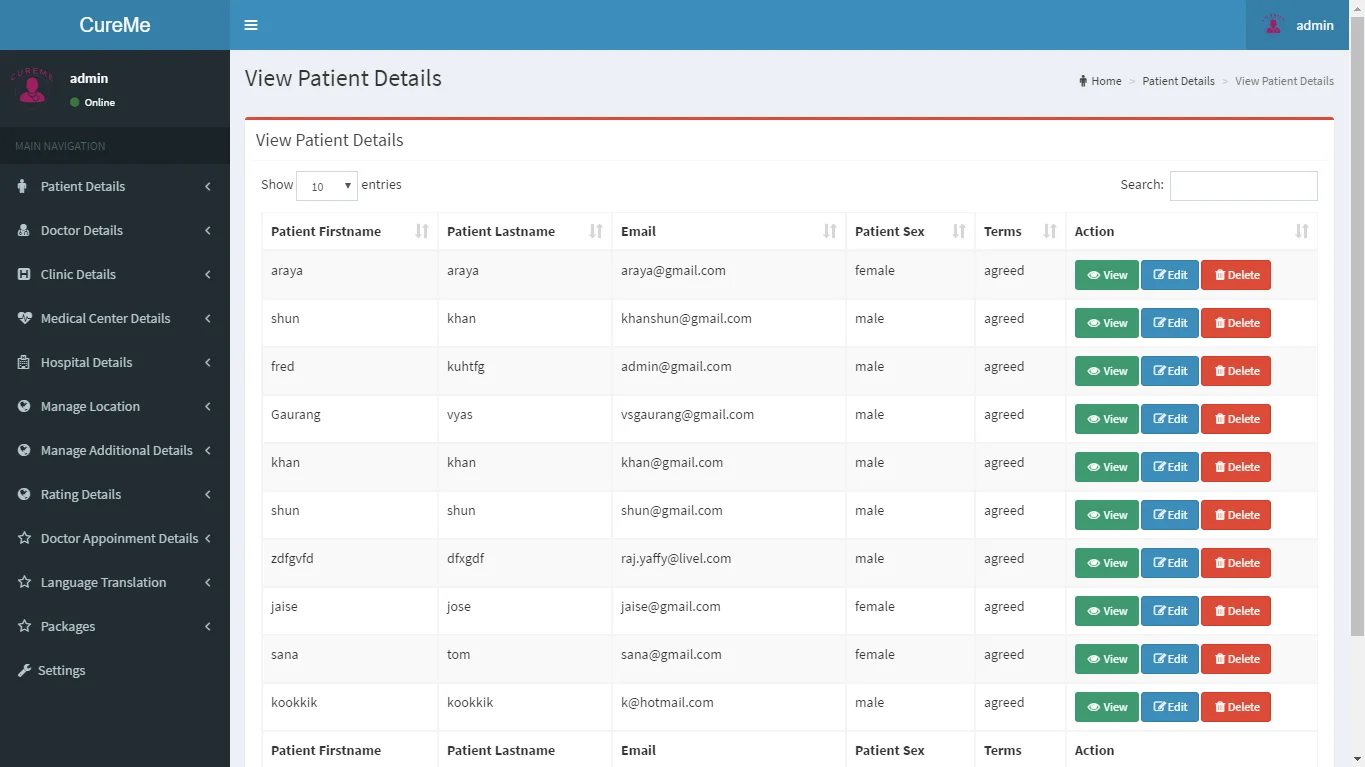Open Language Translation sidebar menu
The image size is (1365, 767).
pyautogui.click(x=115, y=582)
